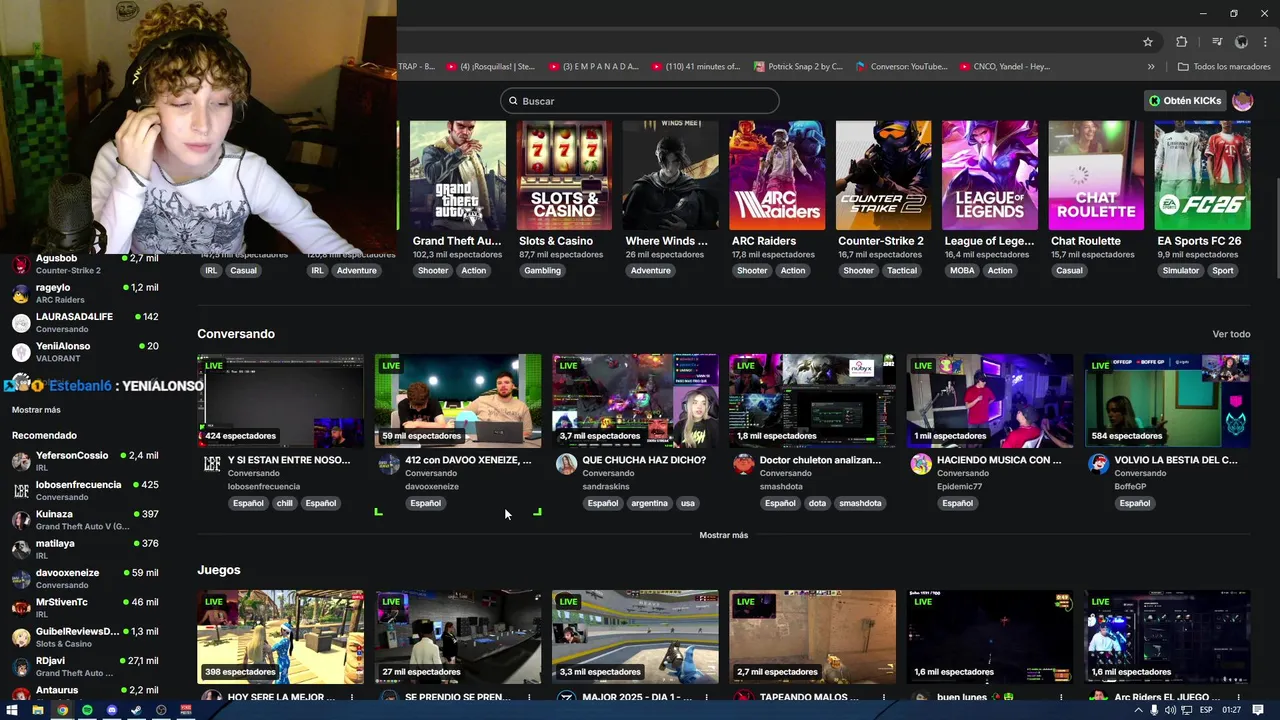This screenshot has width=1280, height=720.
Task: Open the E M P A N A D A bookmark
Action: tap(594, 67)
